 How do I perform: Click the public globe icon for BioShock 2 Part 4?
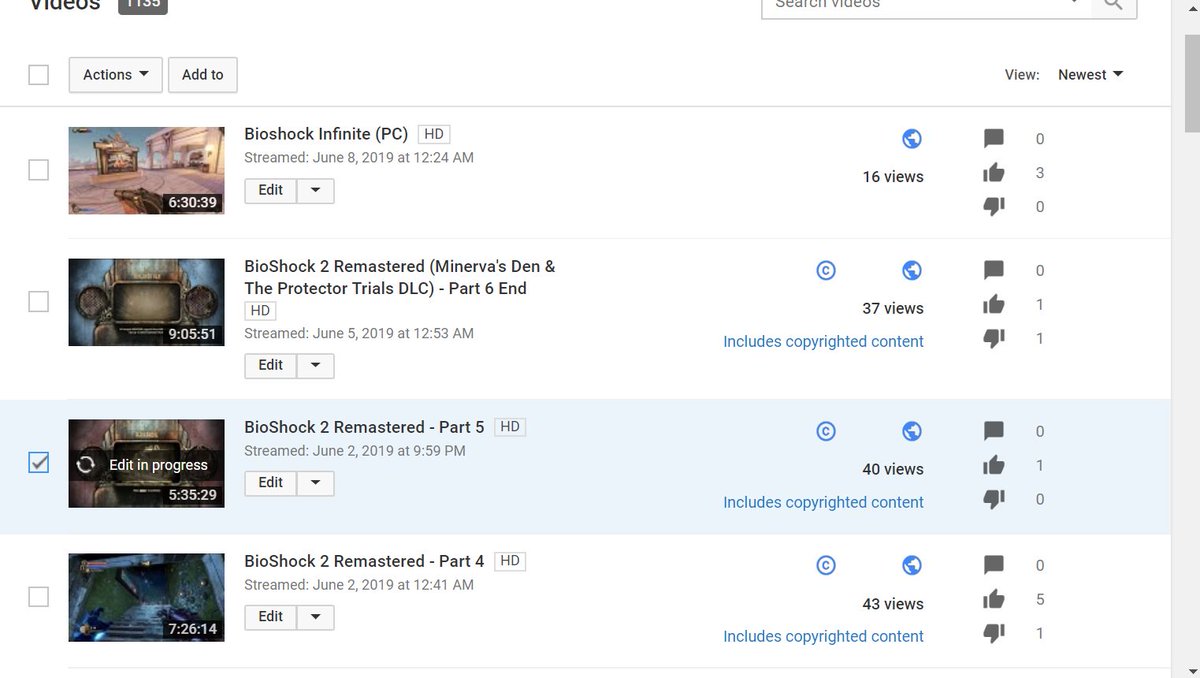(x=912, y=565)
